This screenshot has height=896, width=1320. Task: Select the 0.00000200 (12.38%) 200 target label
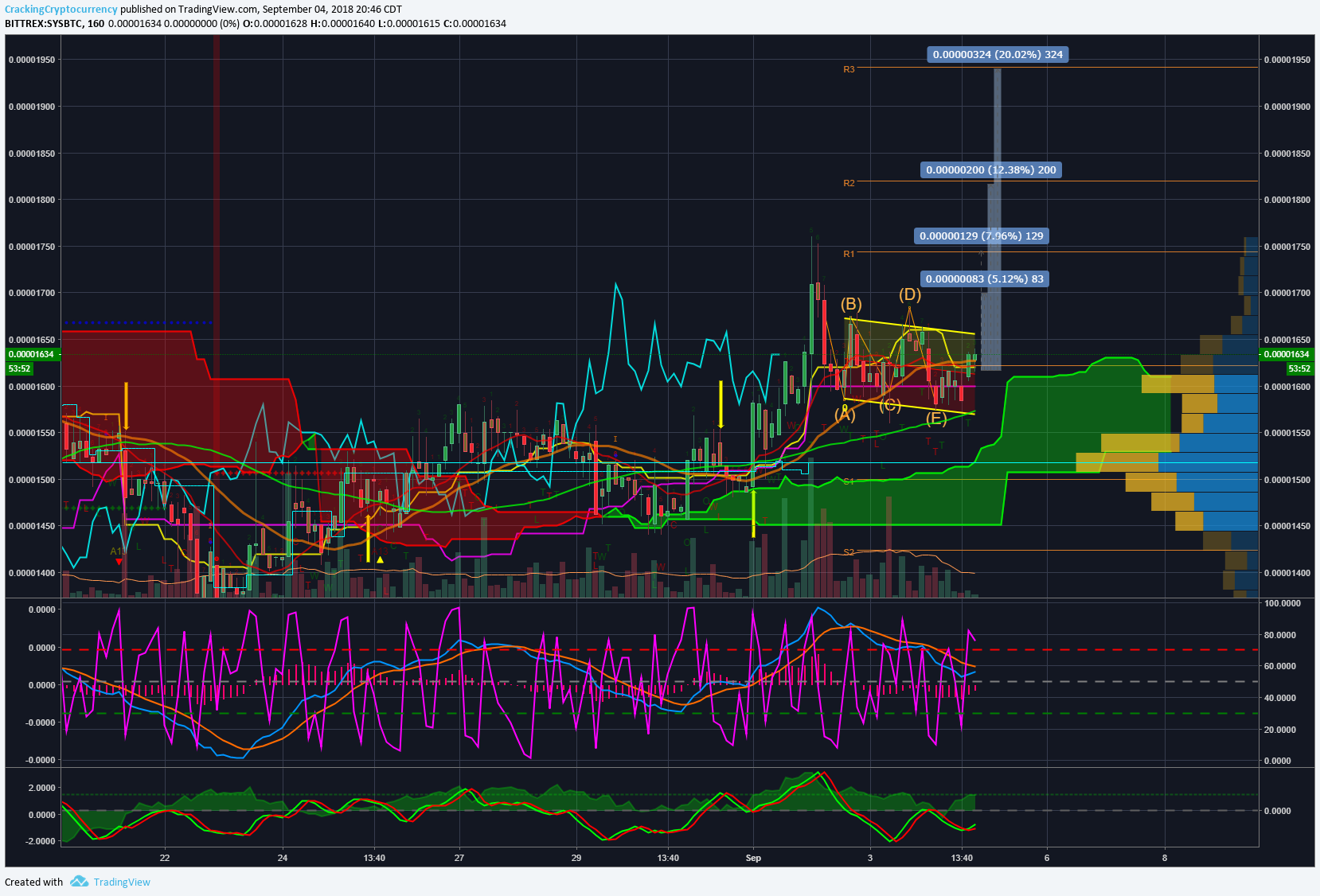click(991, 169)
